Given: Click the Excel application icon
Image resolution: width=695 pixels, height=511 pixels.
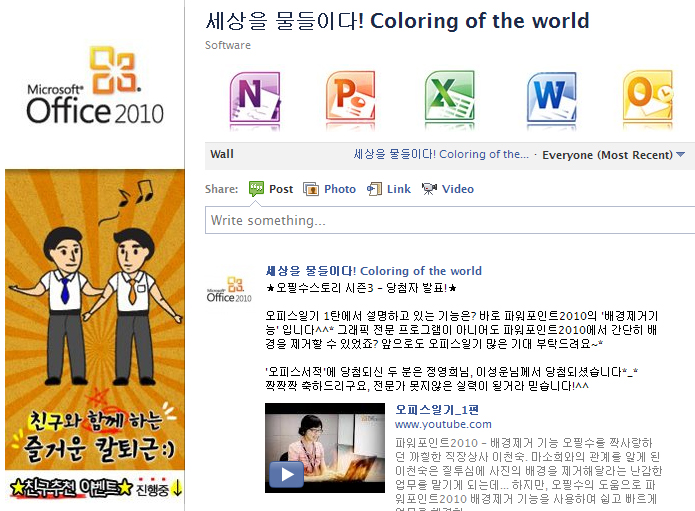Looking at the screenshot, I should click(449, 96).
